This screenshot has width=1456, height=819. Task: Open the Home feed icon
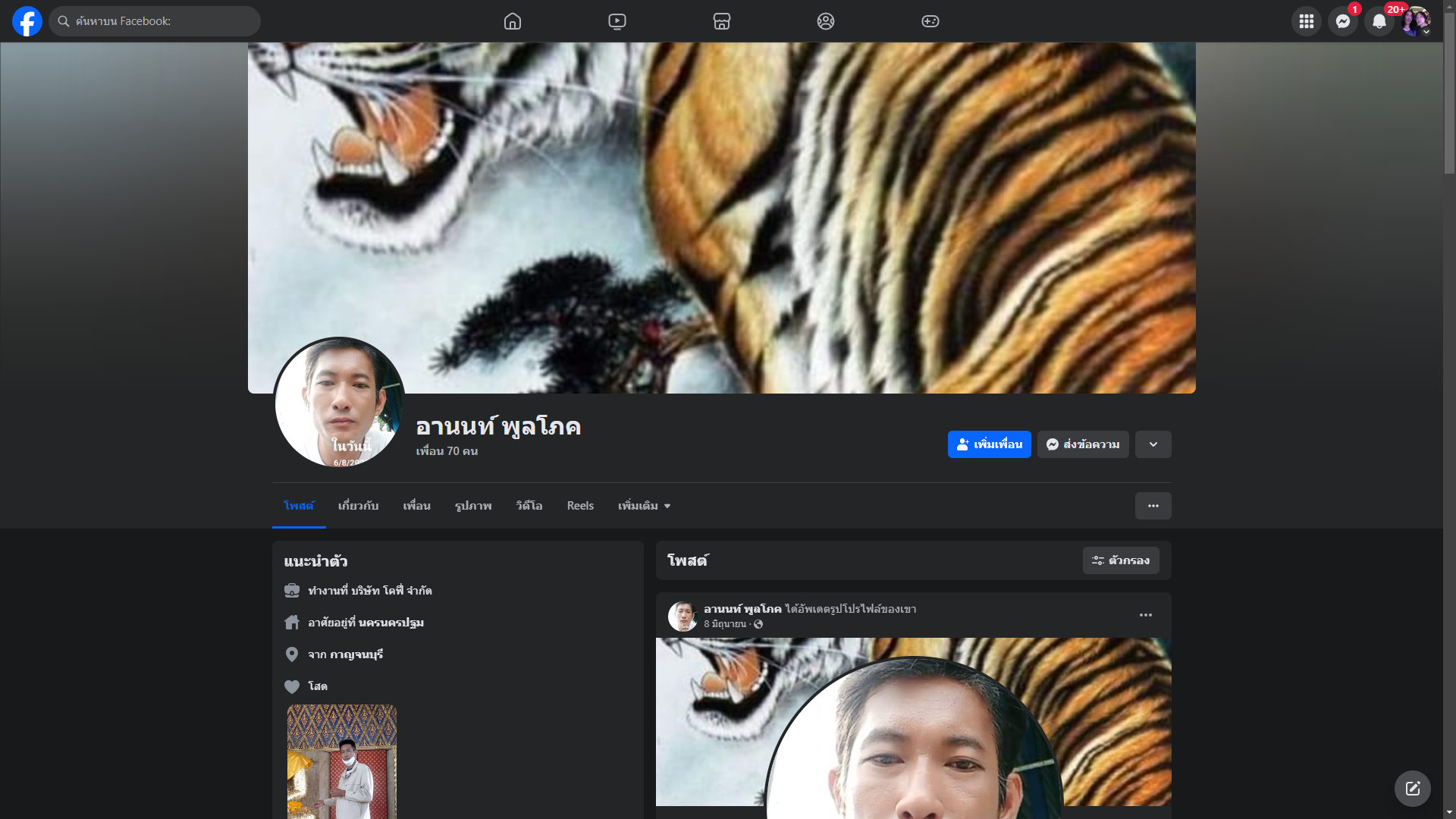pyautogui.click(x=513, y=21)
